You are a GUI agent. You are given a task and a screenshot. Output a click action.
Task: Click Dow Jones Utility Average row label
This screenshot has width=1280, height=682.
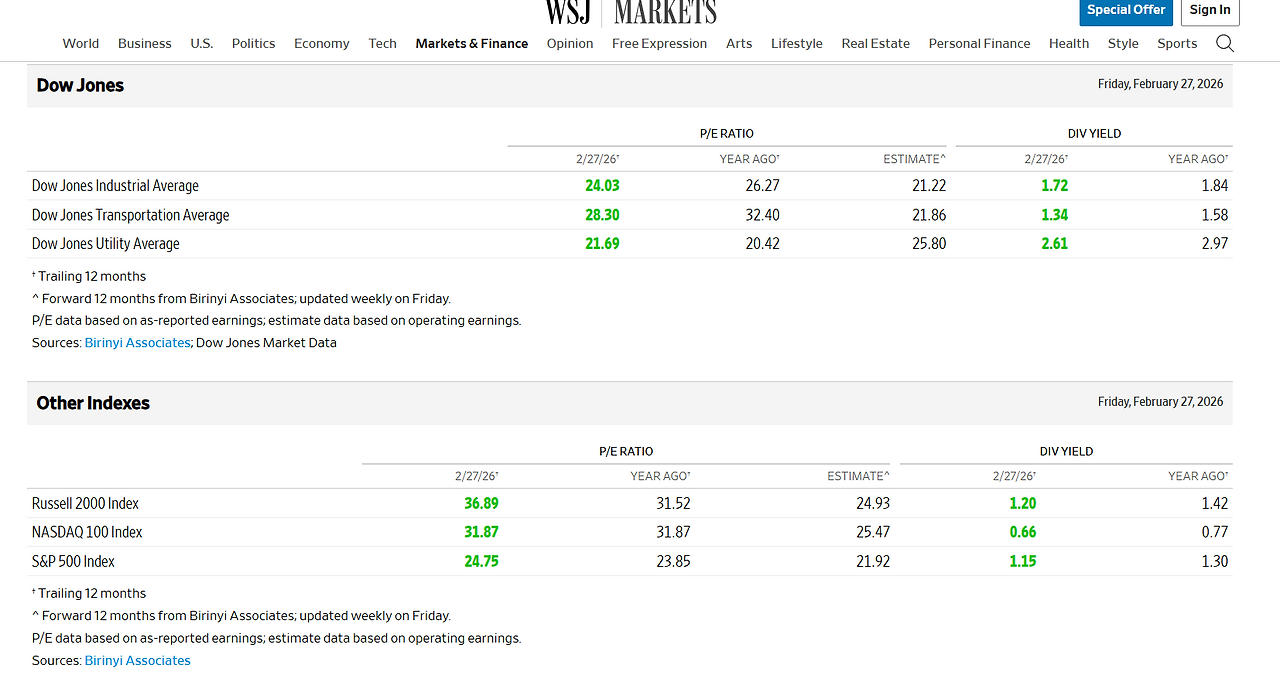(x=105, y=244)
